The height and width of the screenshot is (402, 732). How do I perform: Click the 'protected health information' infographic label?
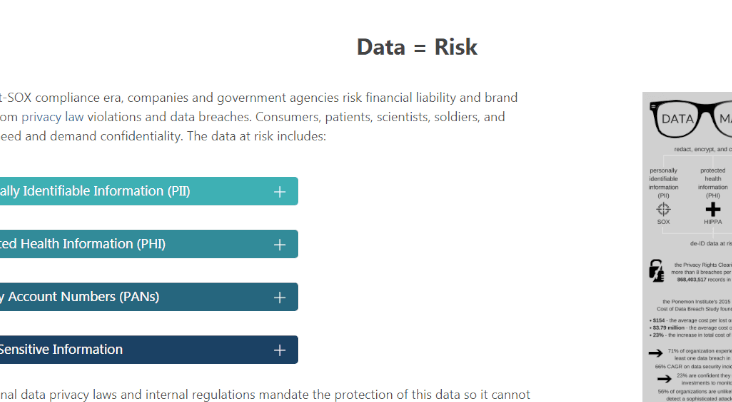point(712,183)
